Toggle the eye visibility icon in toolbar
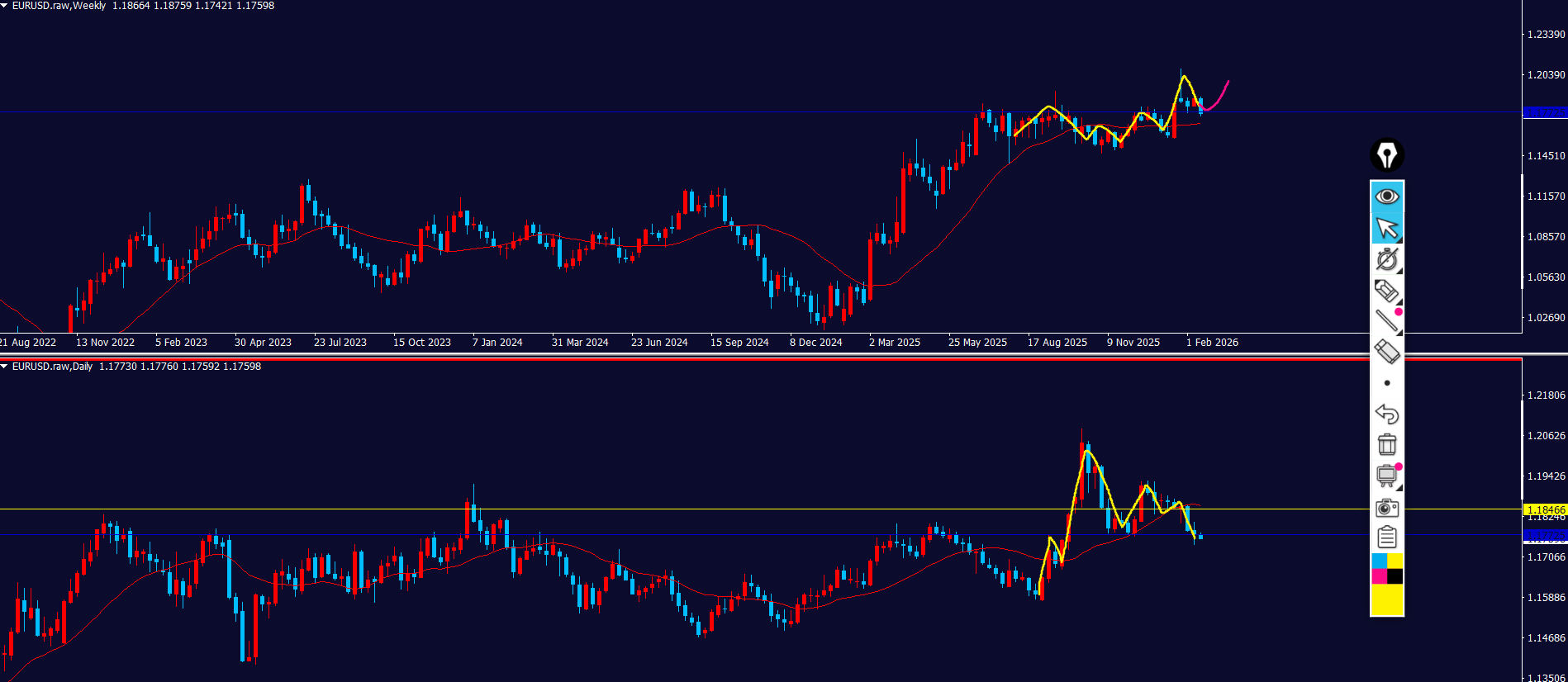 (1387, 196)
